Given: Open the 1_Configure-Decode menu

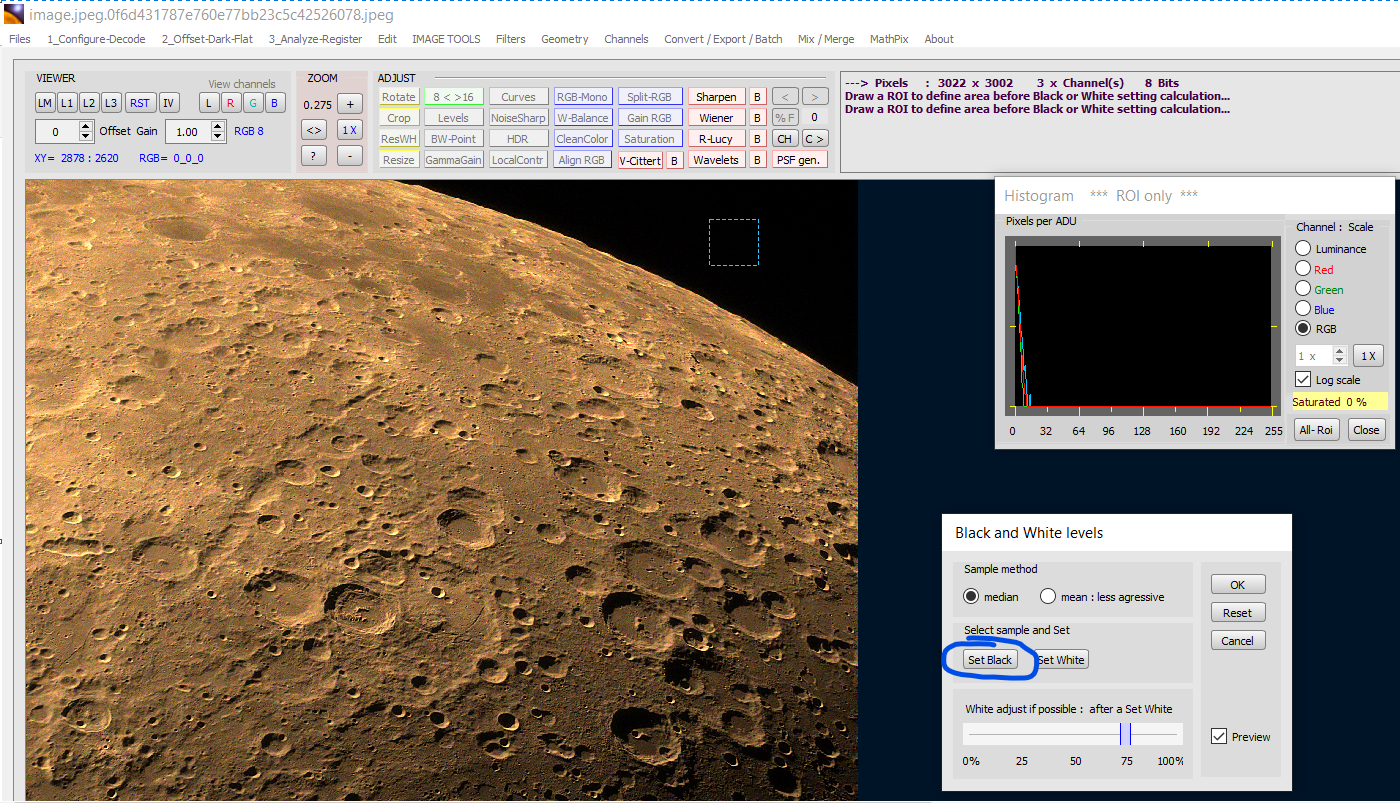Looking at the screenshot, I should click(x=96, y=39).
